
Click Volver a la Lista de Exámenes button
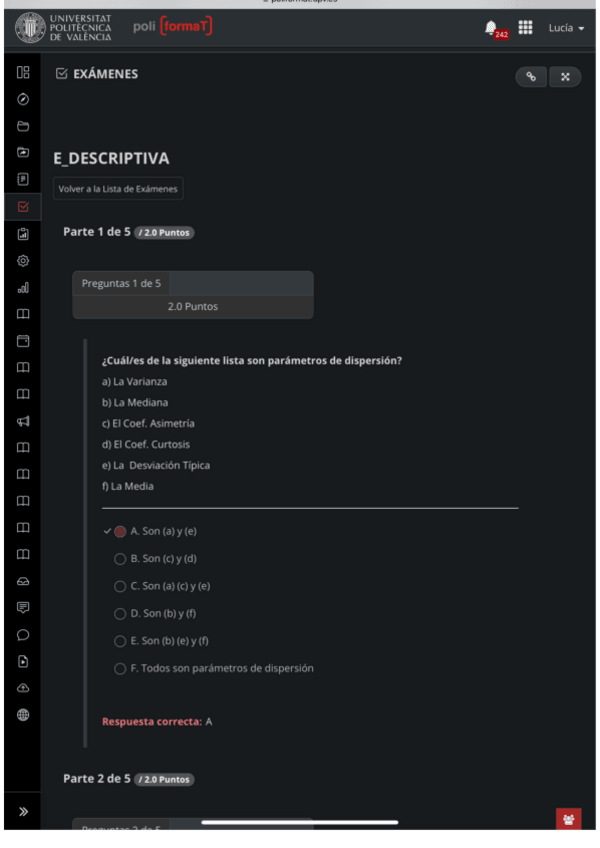(118, 189)
